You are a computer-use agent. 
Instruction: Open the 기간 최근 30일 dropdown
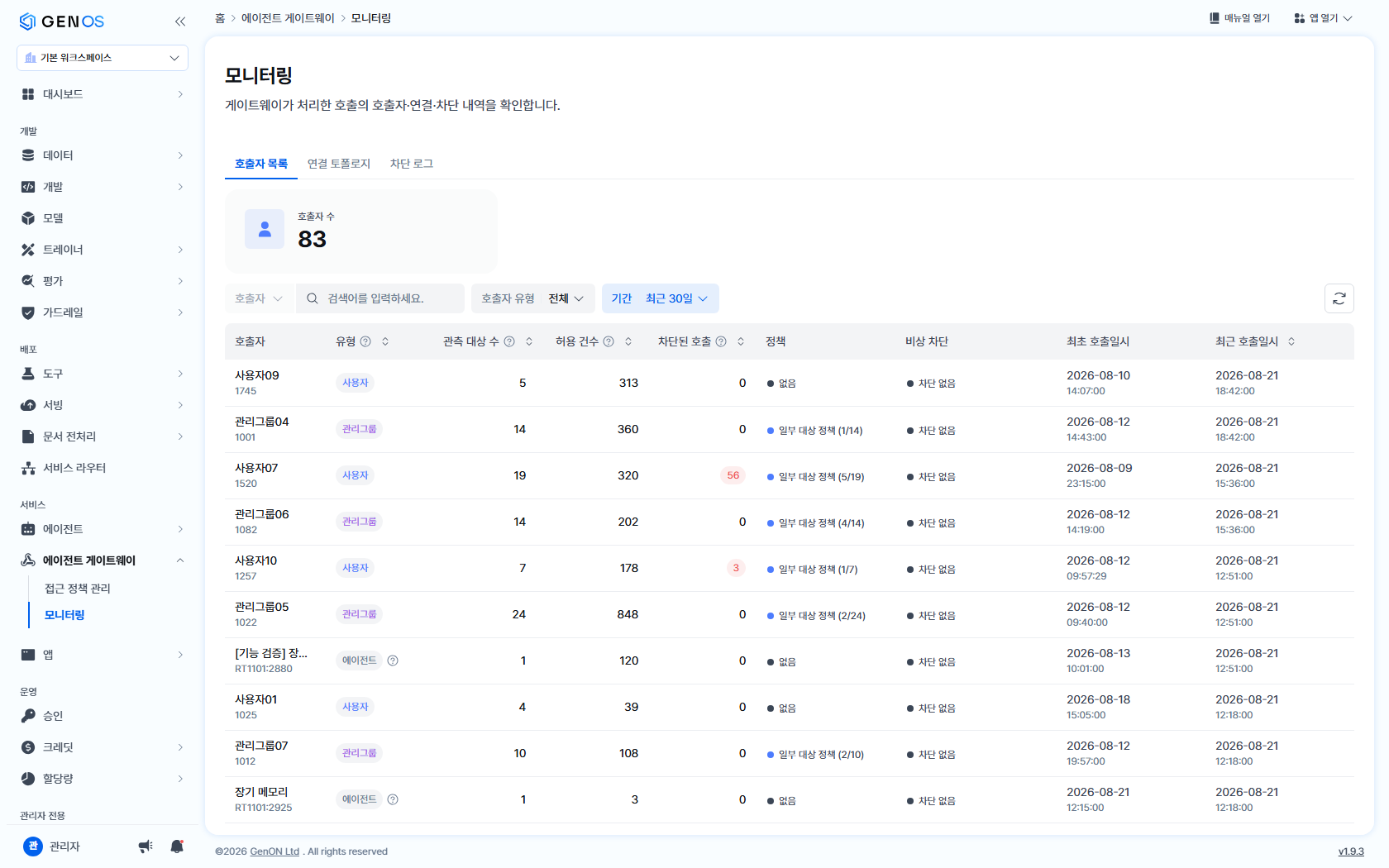[660, 298]
